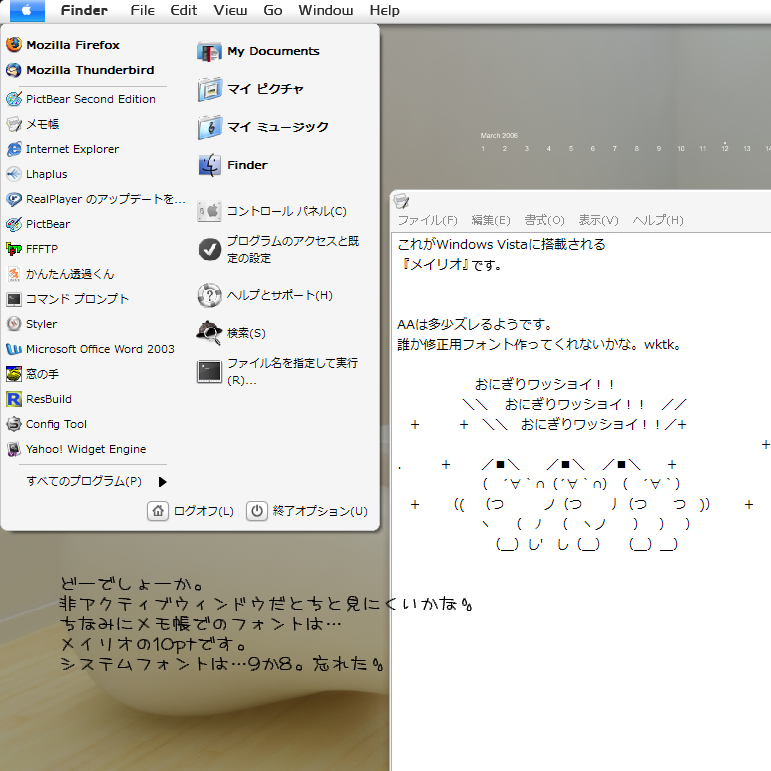
Task: Open プログラムのアクセスと既定の設定
Action: tap(278, 249)
